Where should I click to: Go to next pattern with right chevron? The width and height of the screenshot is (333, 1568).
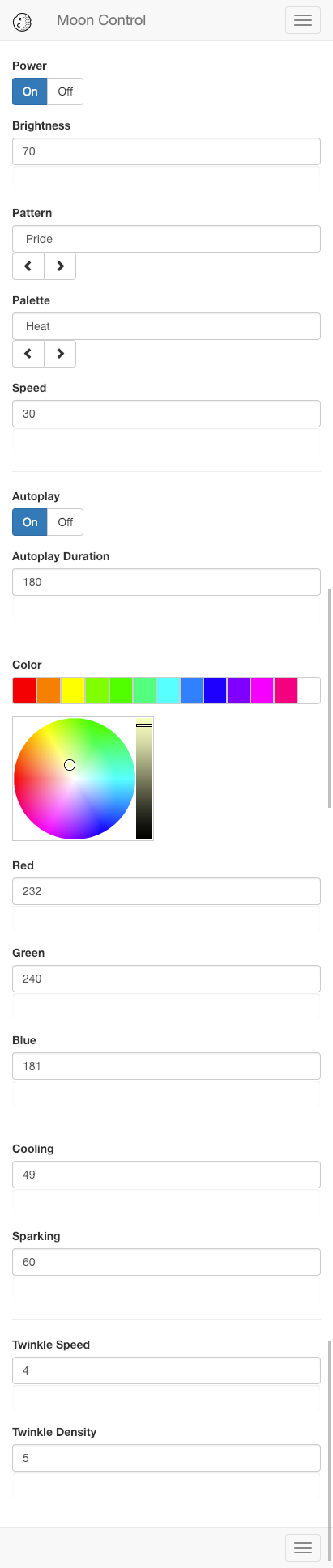tap(60, 266)
